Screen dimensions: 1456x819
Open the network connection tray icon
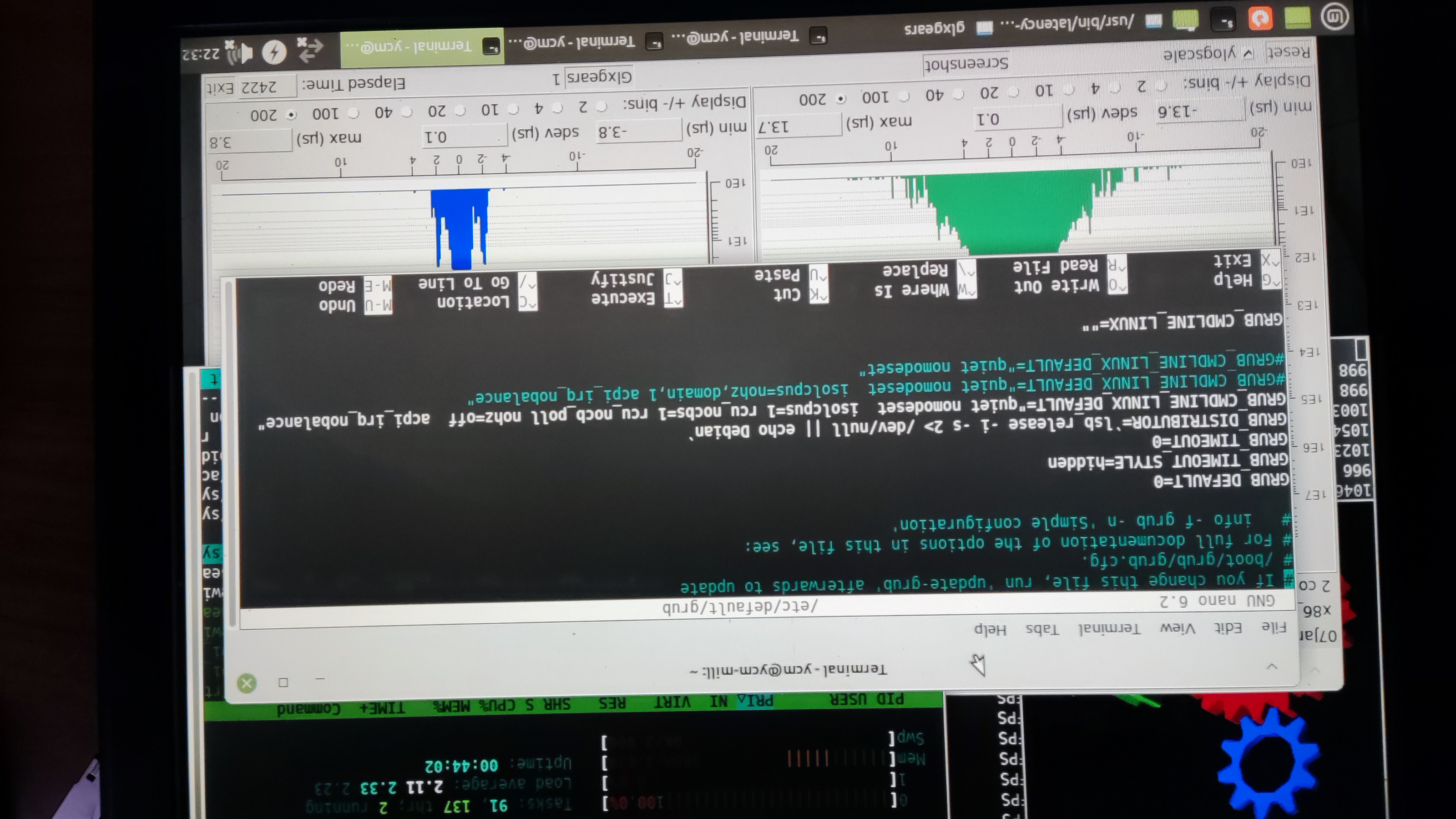[310, 50]
